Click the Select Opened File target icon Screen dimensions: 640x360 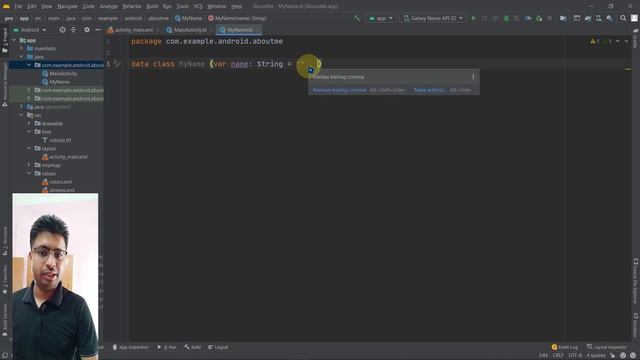click(x=62, y=30)
